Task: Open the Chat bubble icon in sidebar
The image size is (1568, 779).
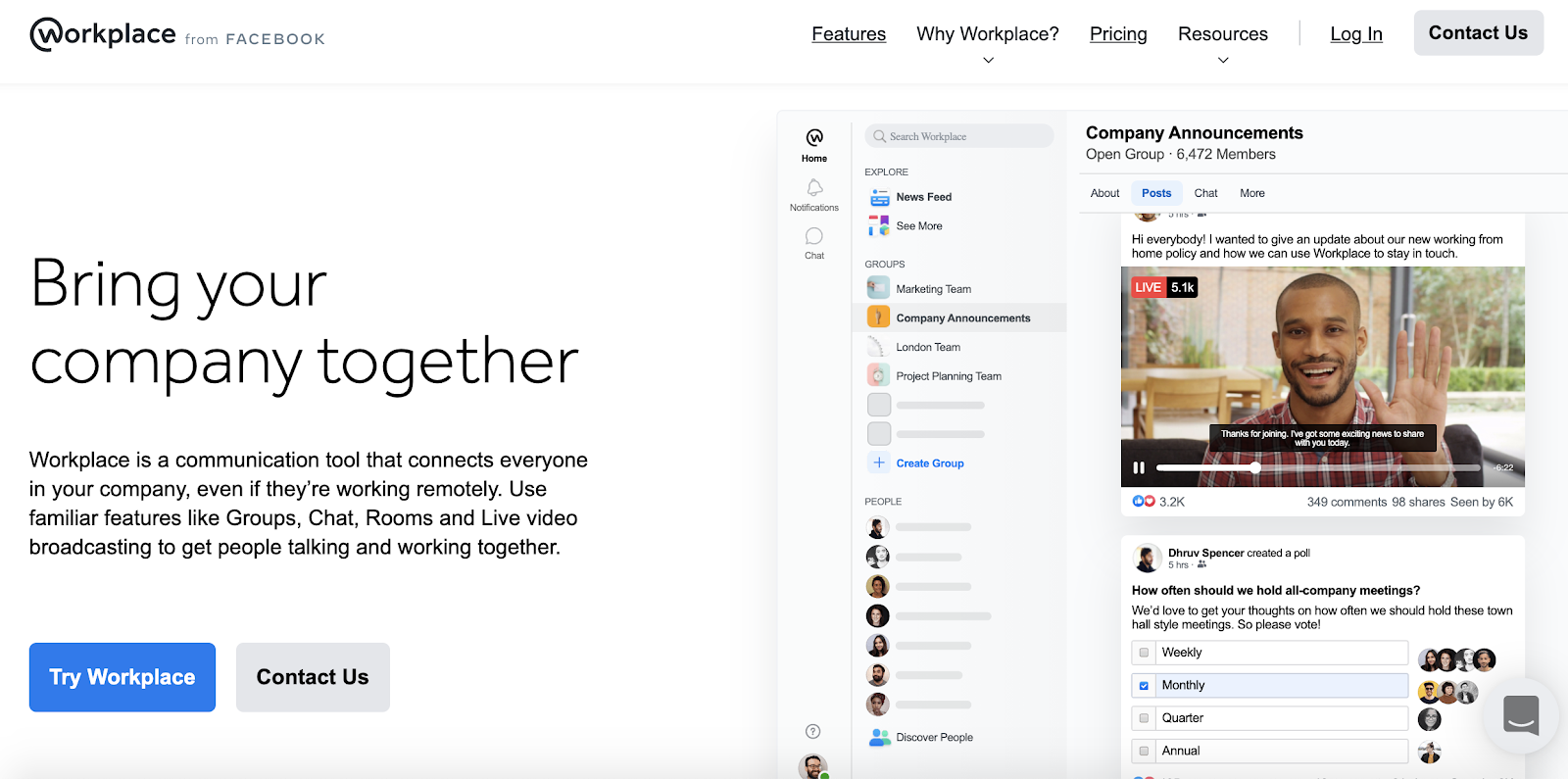Action: pos(814,236)
